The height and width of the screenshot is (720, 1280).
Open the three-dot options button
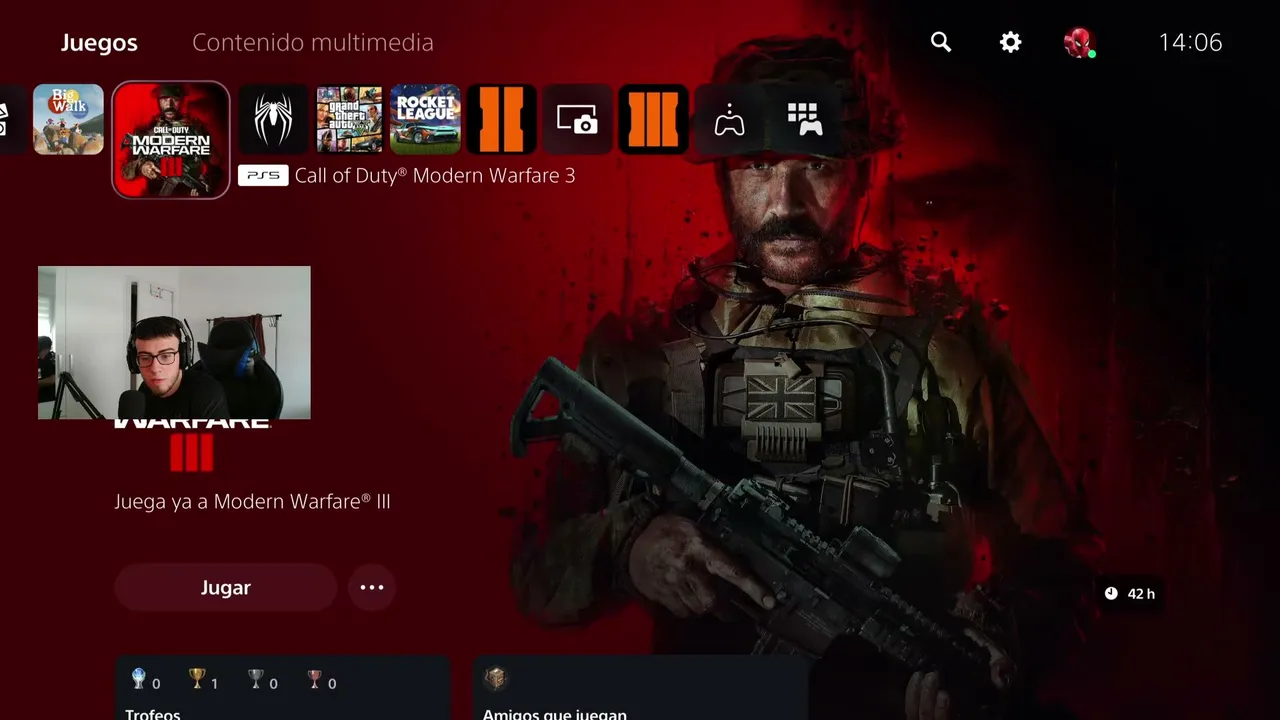[372, 587]
